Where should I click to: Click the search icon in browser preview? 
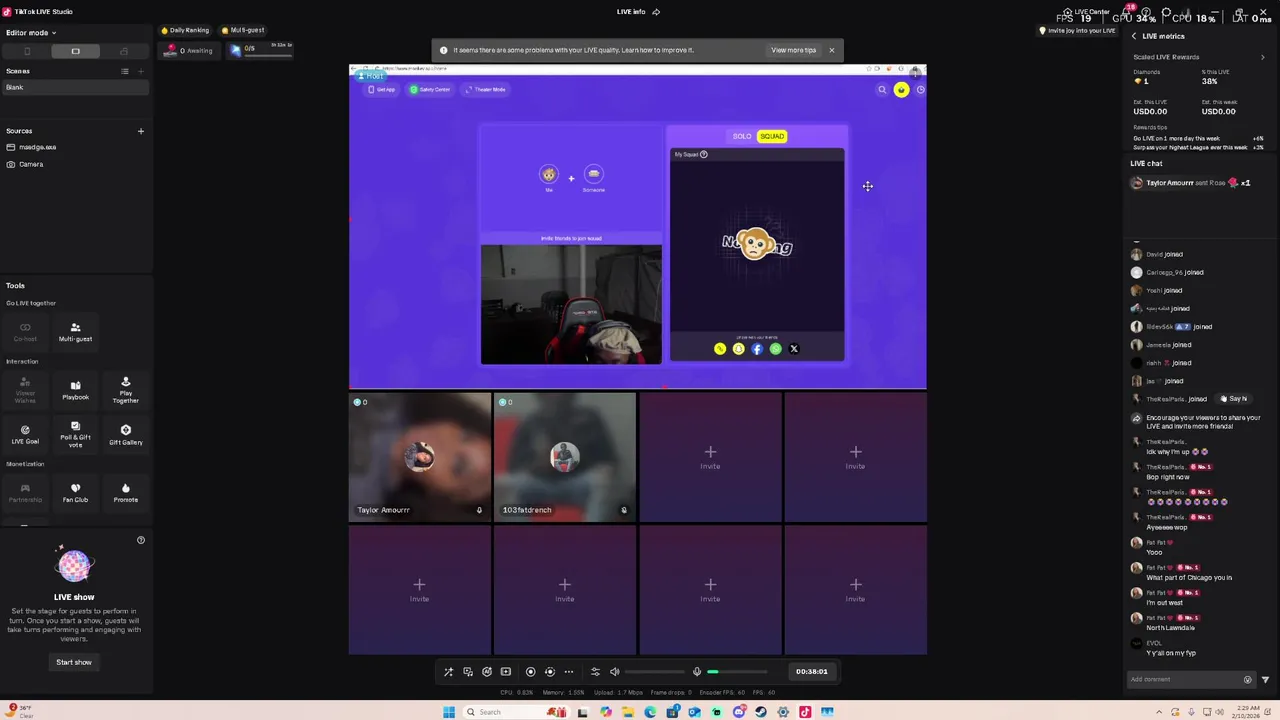882,90
